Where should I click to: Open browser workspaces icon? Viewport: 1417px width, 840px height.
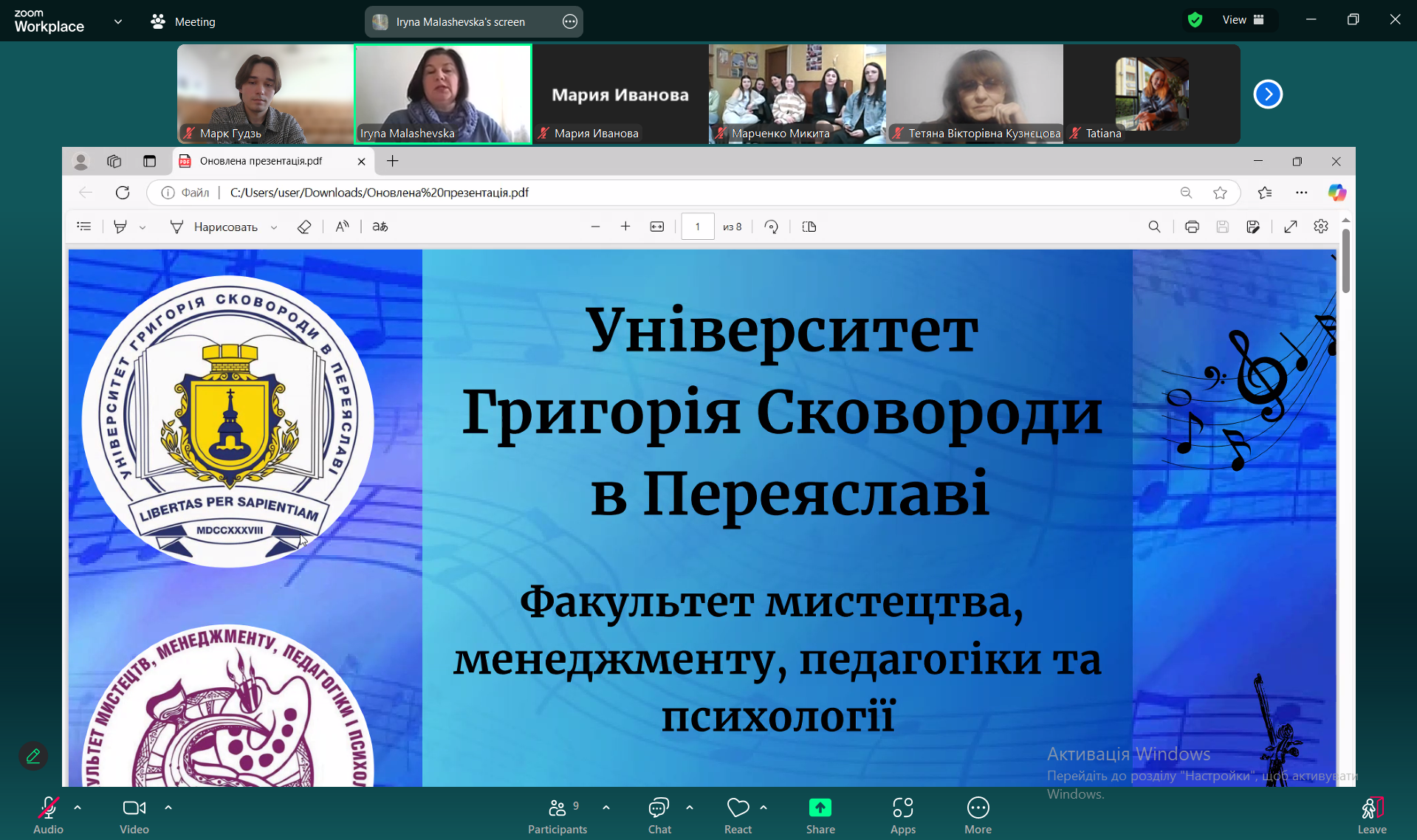pyautogui.click(x=114, y=161)
